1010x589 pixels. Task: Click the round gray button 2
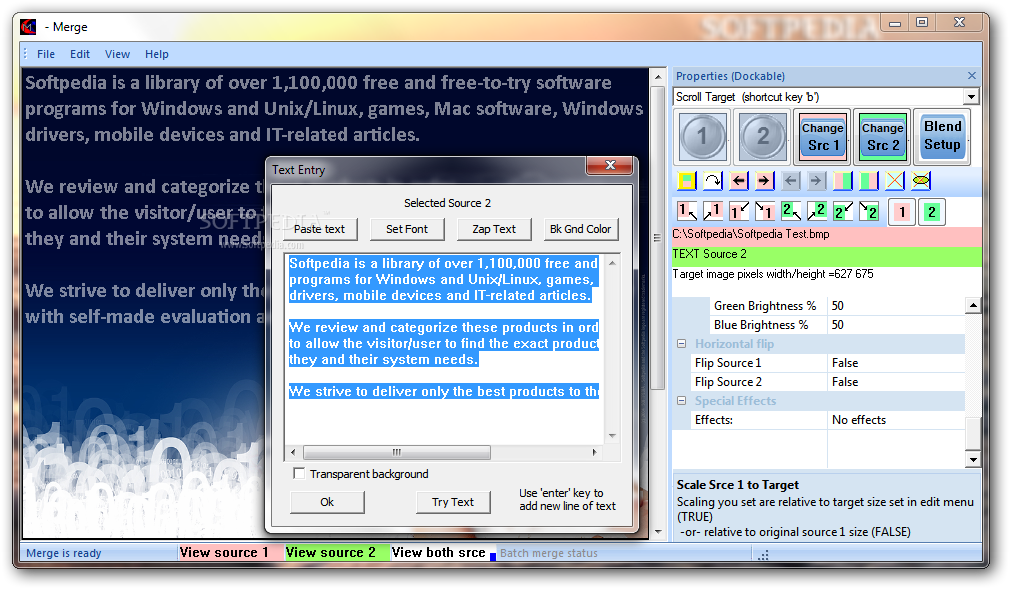[x=763, y=136]
